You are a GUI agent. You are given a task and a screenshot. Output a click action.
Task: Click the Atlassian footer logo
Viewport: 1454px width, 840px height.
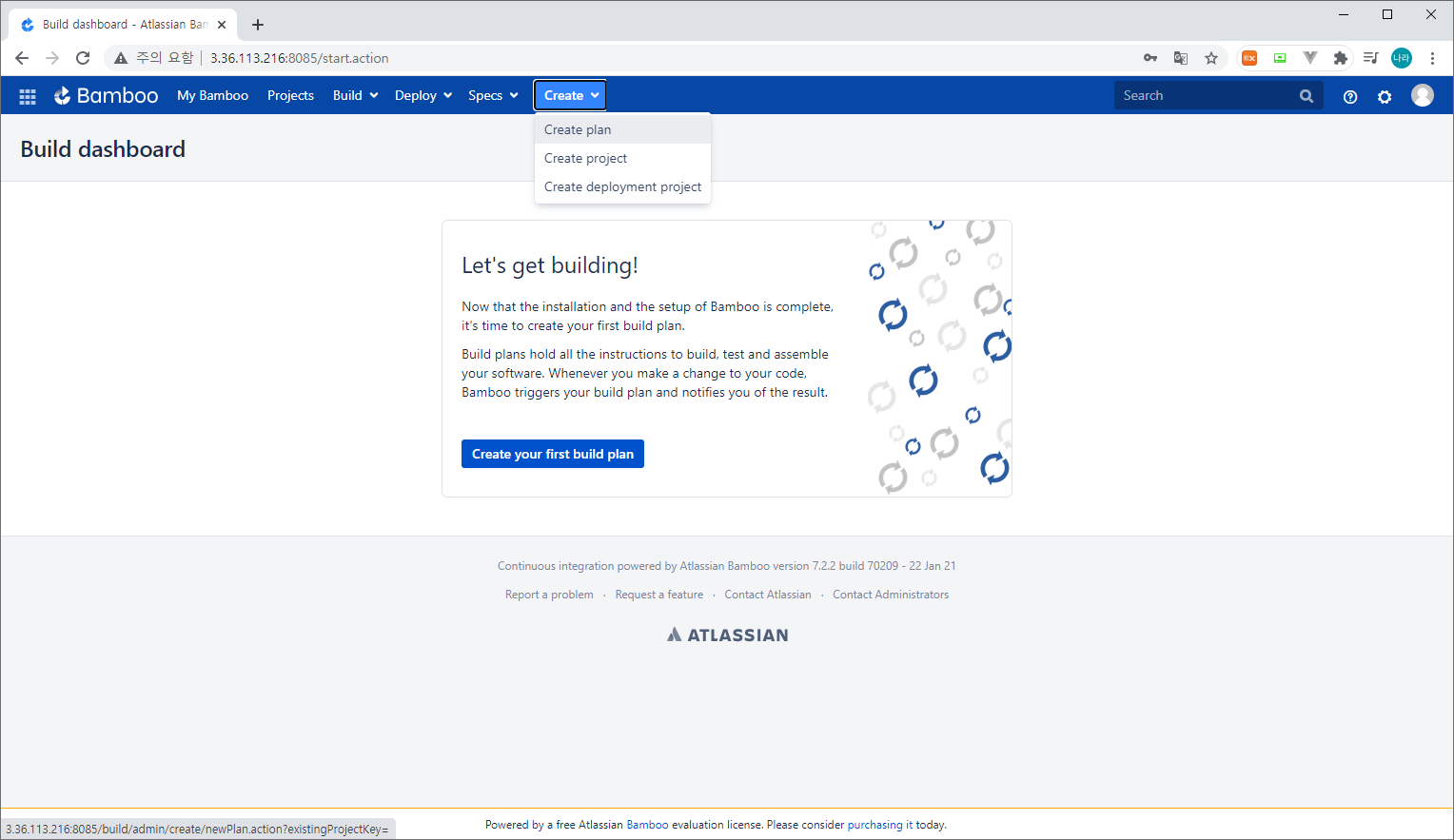pos(728,635)
